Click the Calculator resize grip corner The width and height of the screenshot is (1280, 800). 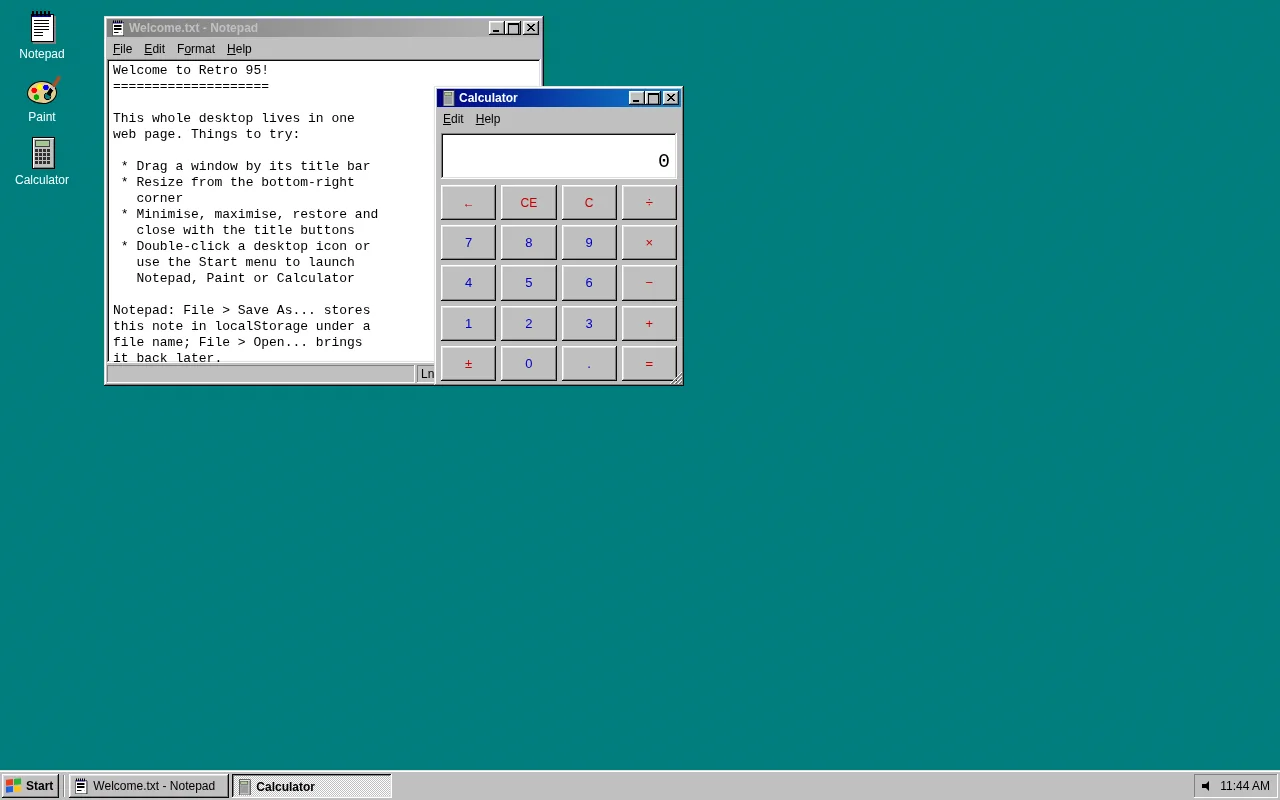[676, 378]
